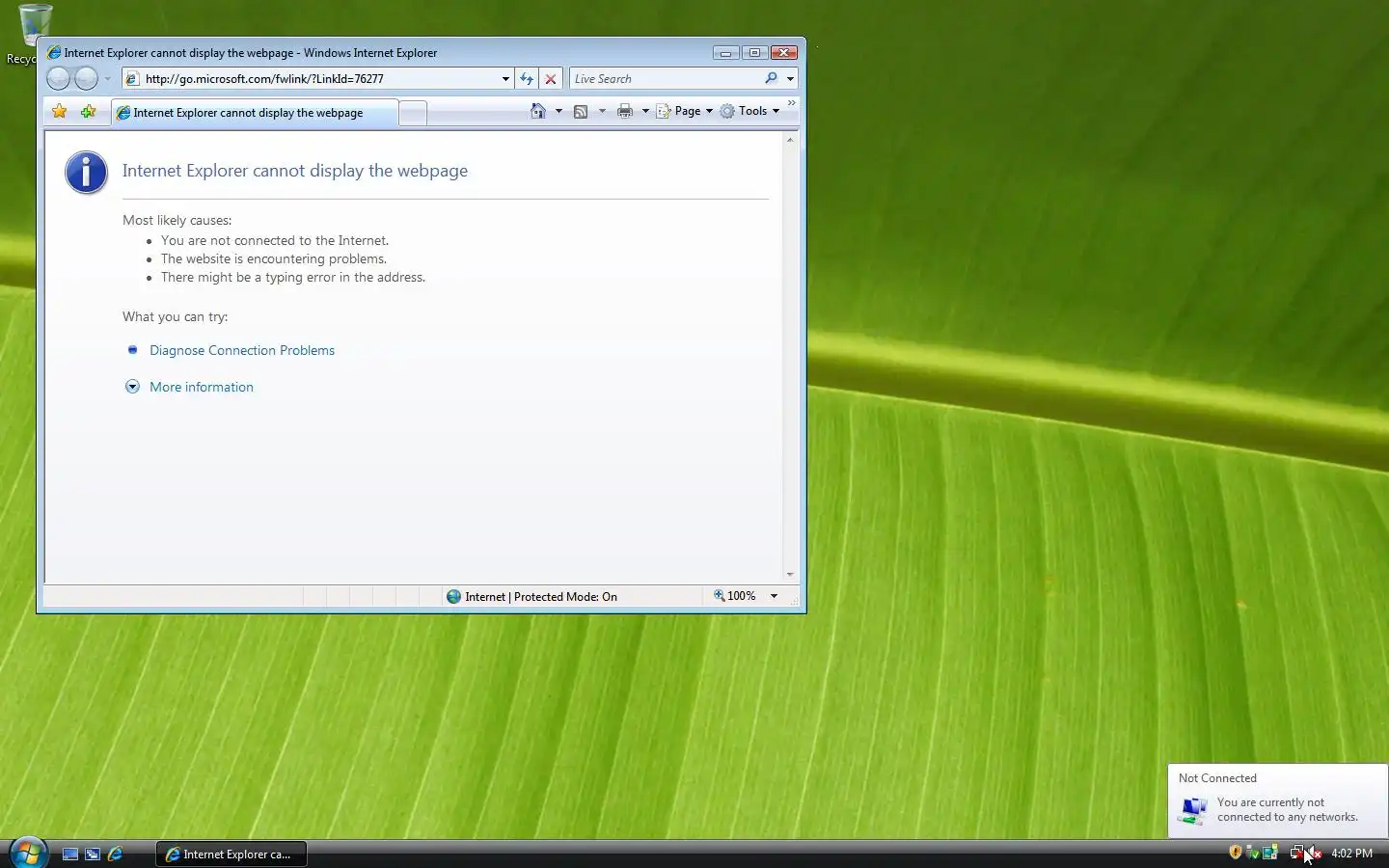The image size is (1389, 868).
Task: Open the zoom level dropdown arrow
Action: click(x=774, y=596)
